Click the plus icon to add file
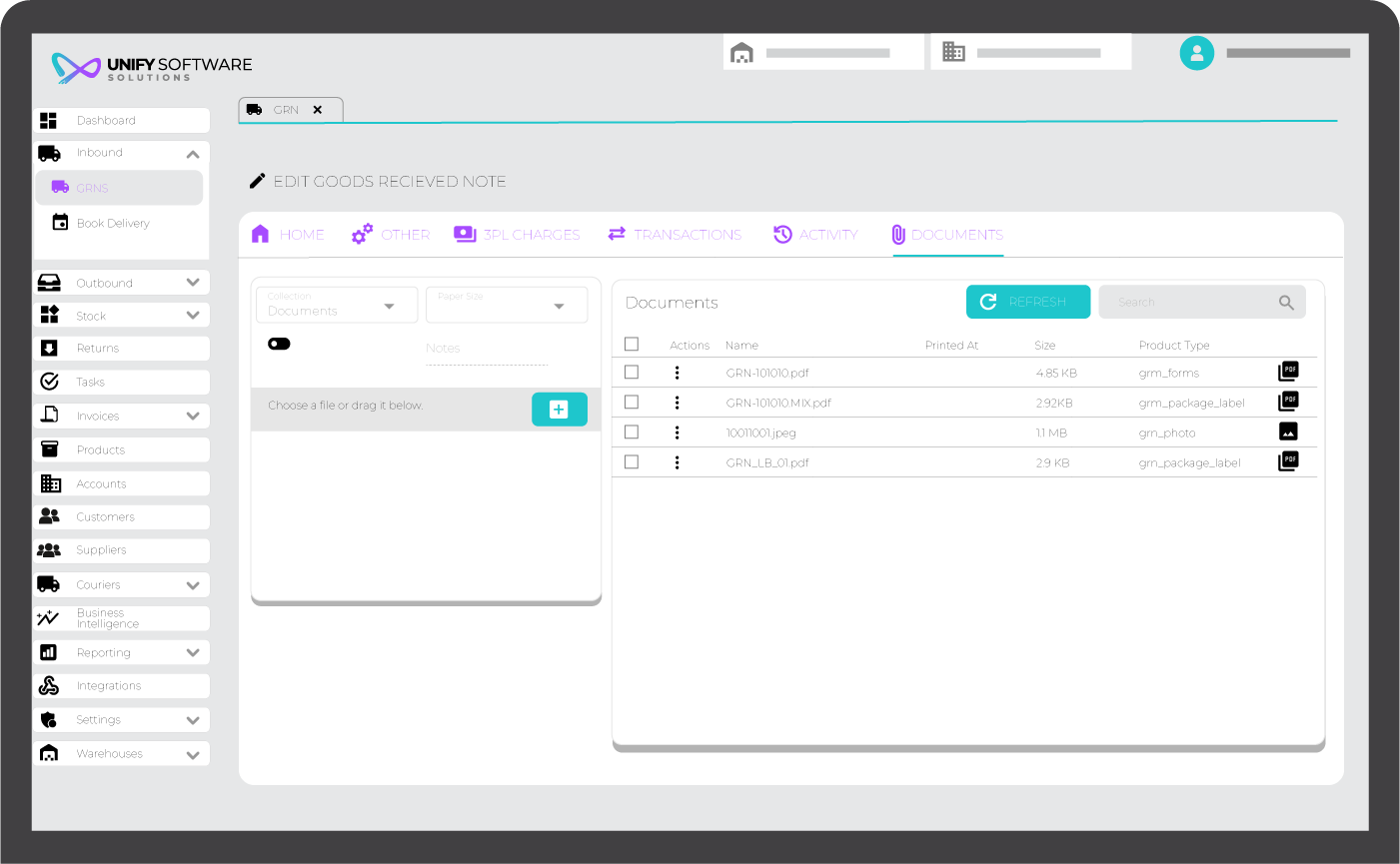Image resolution: width=1400 pixels, height=864 pixels. tap(559, 410)
